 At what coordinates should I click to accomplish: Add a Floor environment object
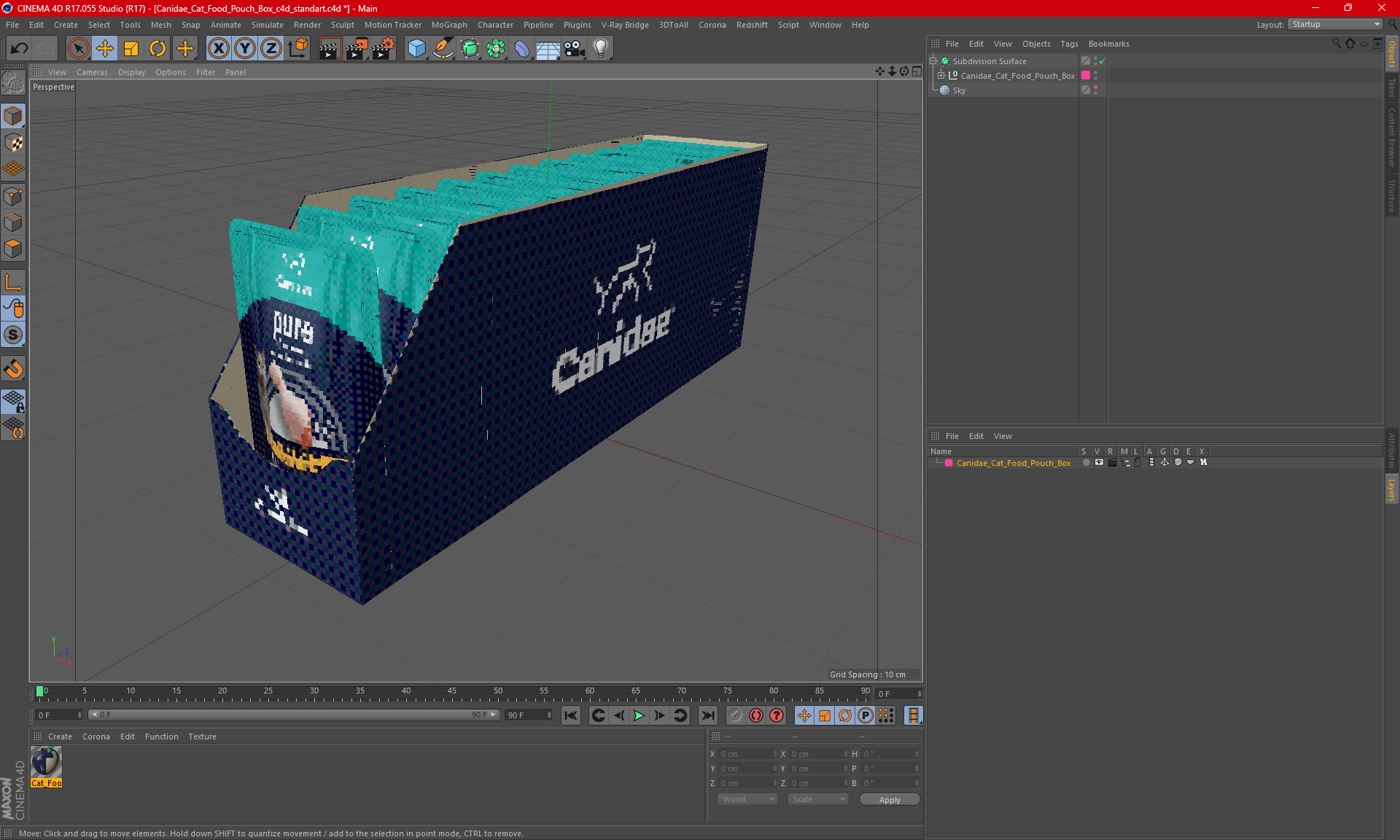(x=548, y=49)
